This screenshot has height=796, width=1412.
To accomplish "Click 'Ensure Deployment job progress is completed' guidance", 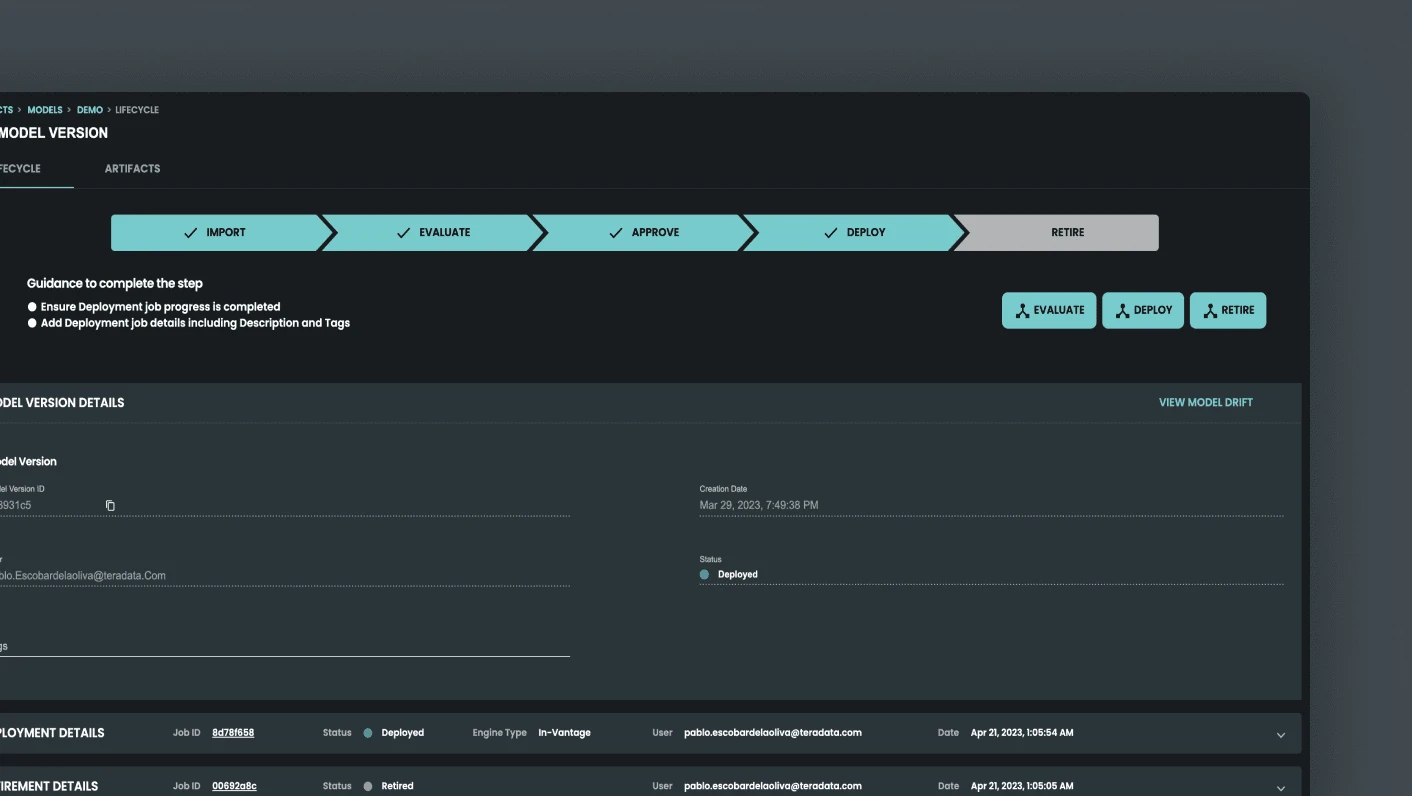I will tap(160, 307).
